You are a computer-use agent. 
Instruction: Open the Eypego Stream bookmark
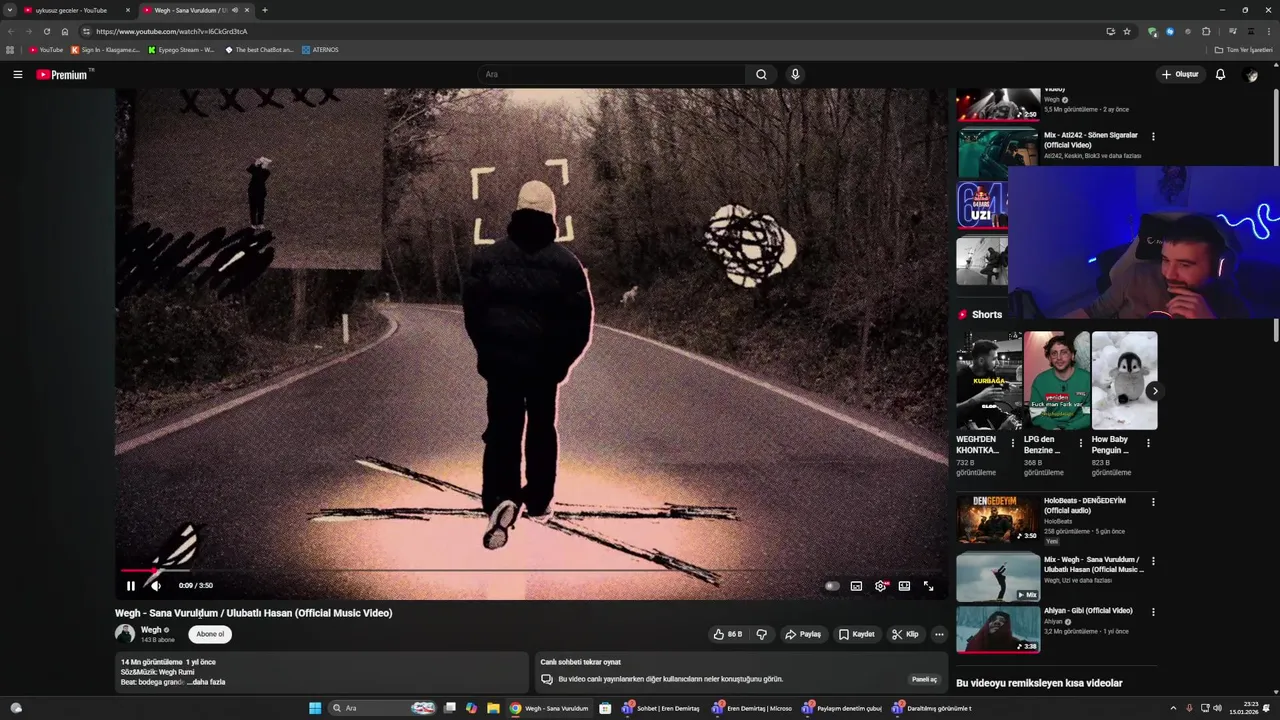pos(181,50)
